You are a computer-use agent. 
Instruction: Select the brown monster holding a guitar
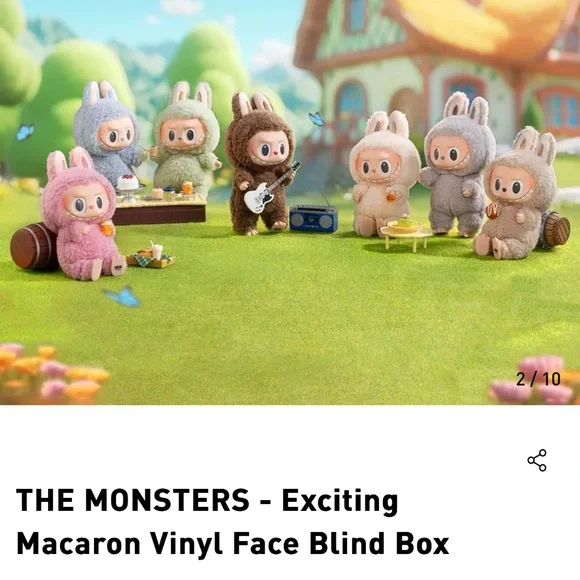(259, 163)
